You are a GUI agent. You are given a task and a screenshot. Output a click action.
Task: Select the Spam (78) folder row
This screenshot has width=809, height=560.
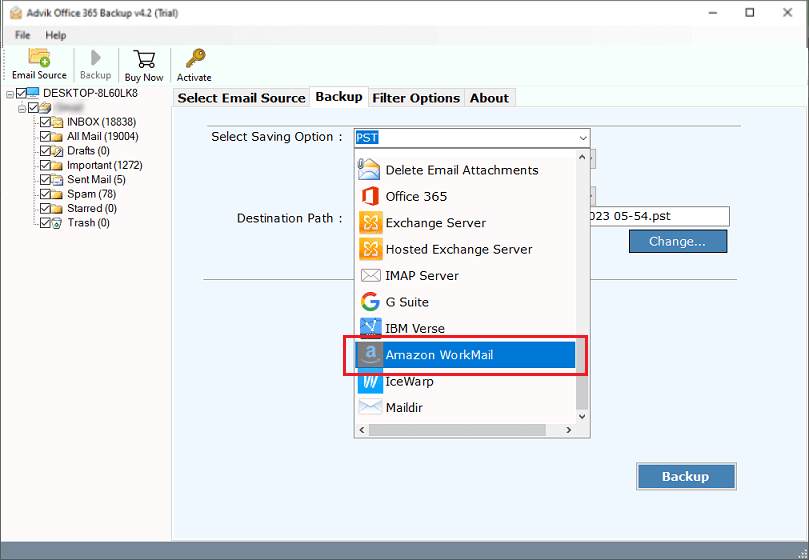coord(91,194)
